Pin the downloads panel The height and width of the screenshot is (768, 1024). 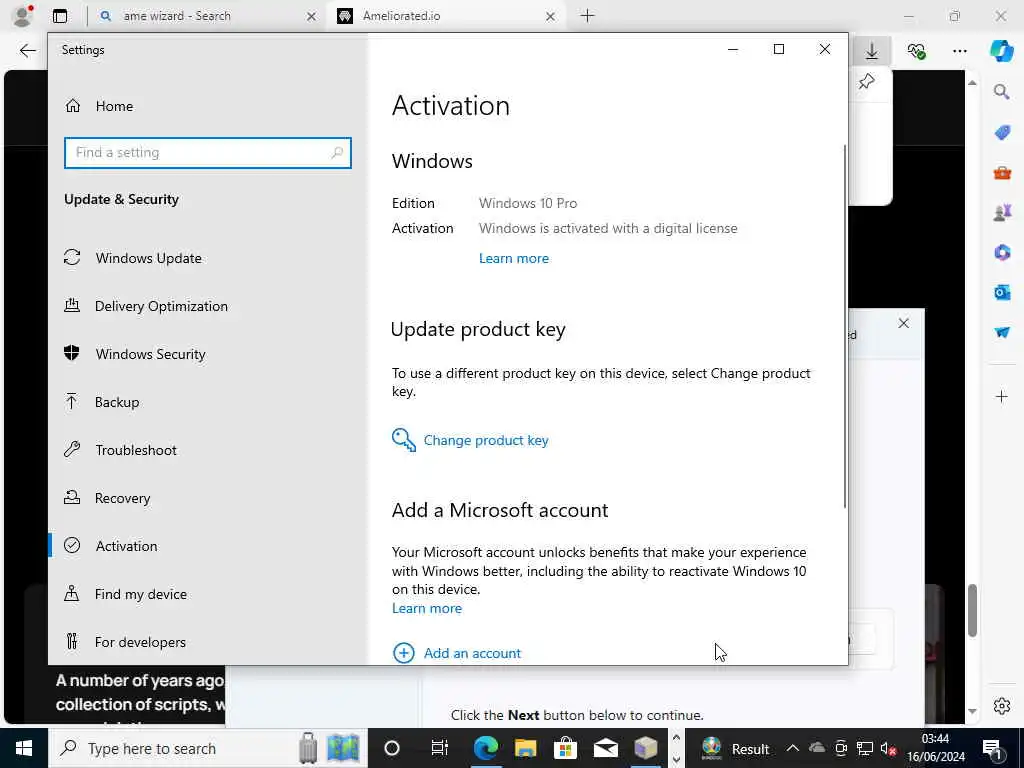point(867,82)
